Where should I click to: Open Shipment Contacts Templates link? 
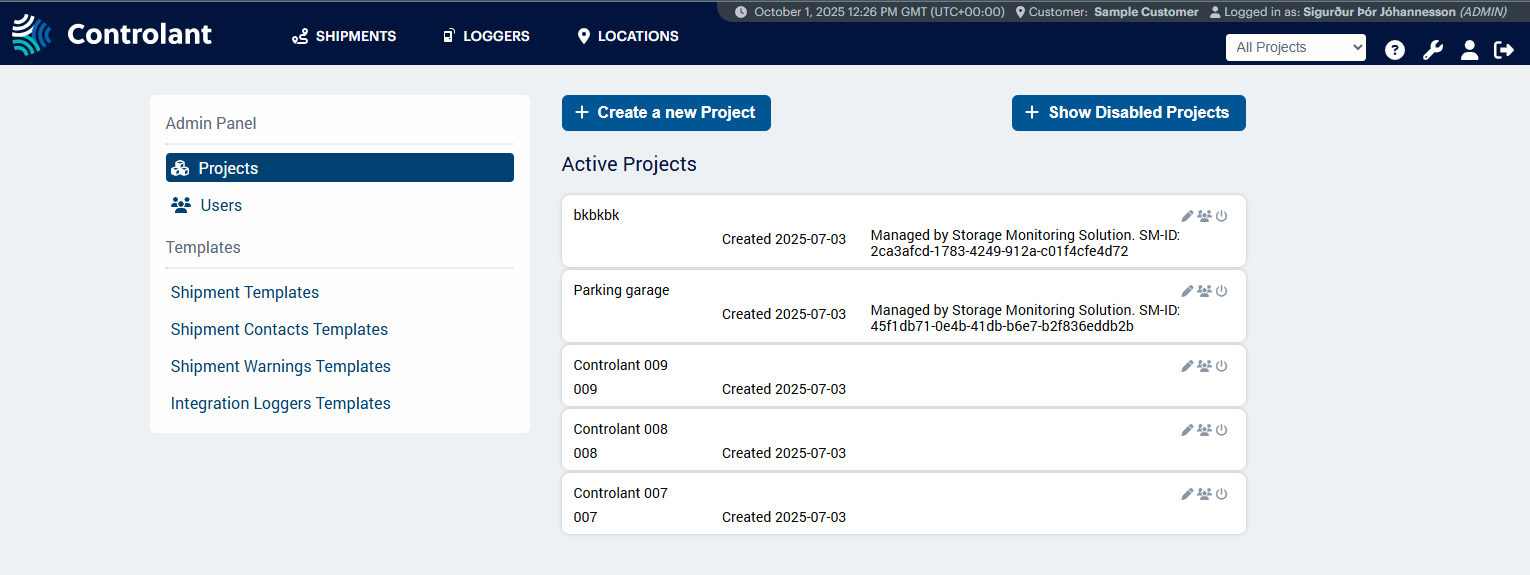pyautogui.click(x=279, y=329)
